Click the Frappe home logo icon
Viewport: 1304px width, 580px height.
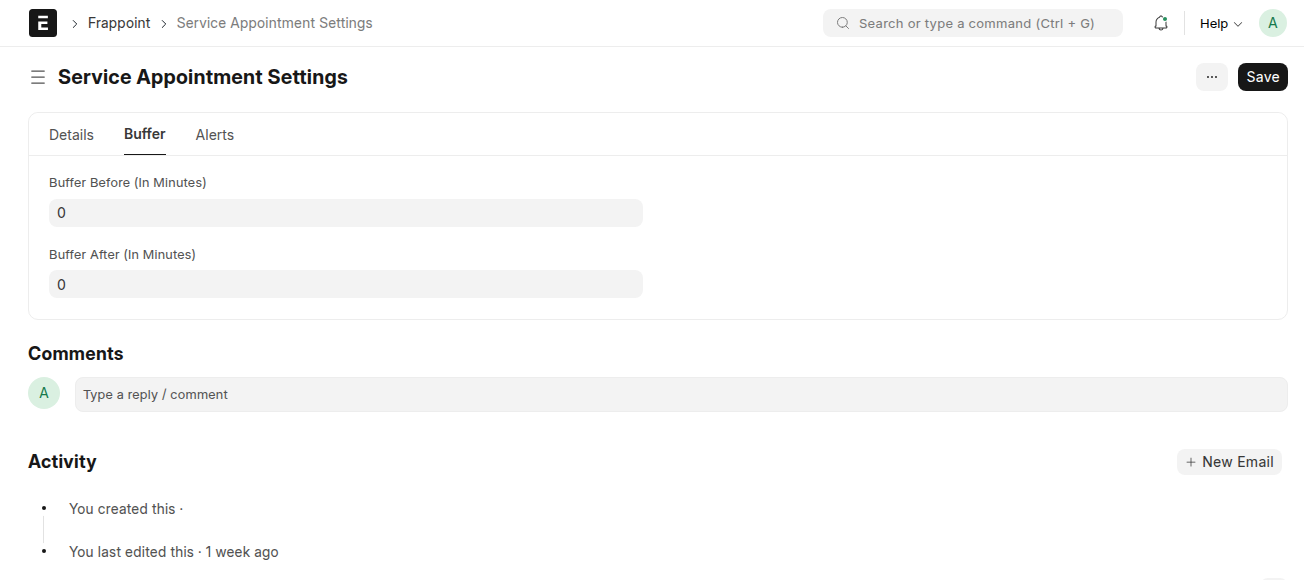point(43,23)
